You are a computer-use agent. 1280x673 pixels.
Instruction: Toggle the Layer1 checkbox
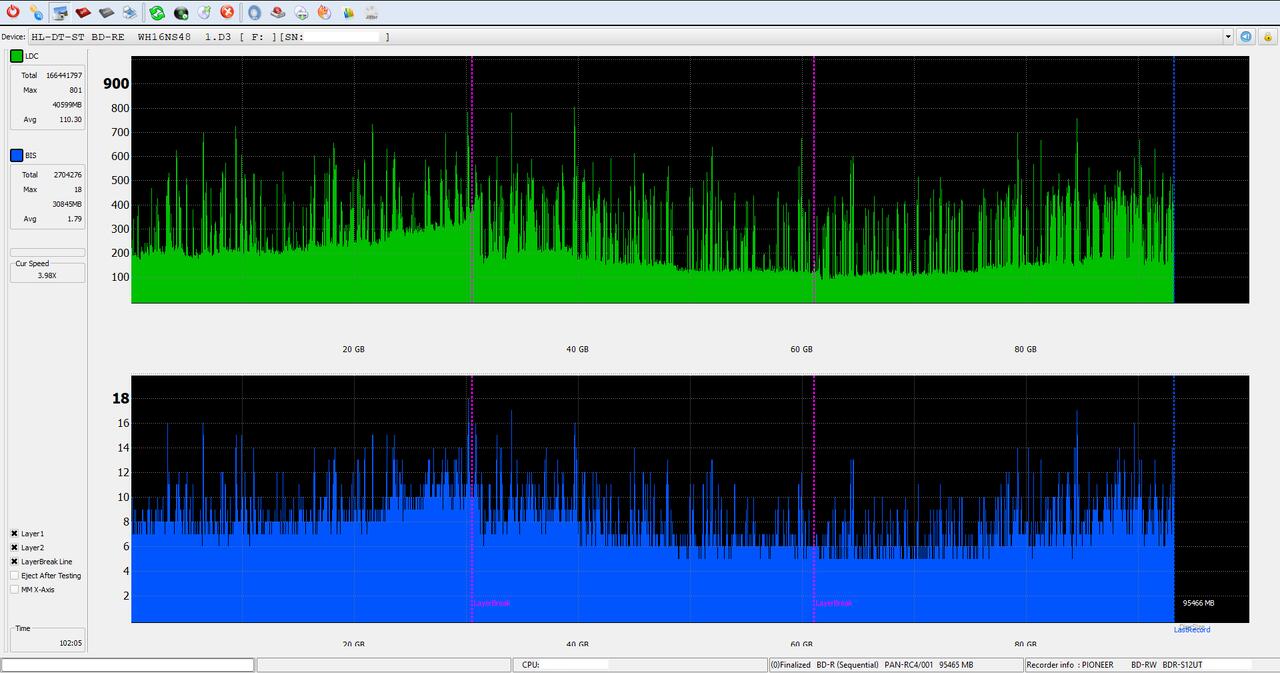(x=14, y=534)
